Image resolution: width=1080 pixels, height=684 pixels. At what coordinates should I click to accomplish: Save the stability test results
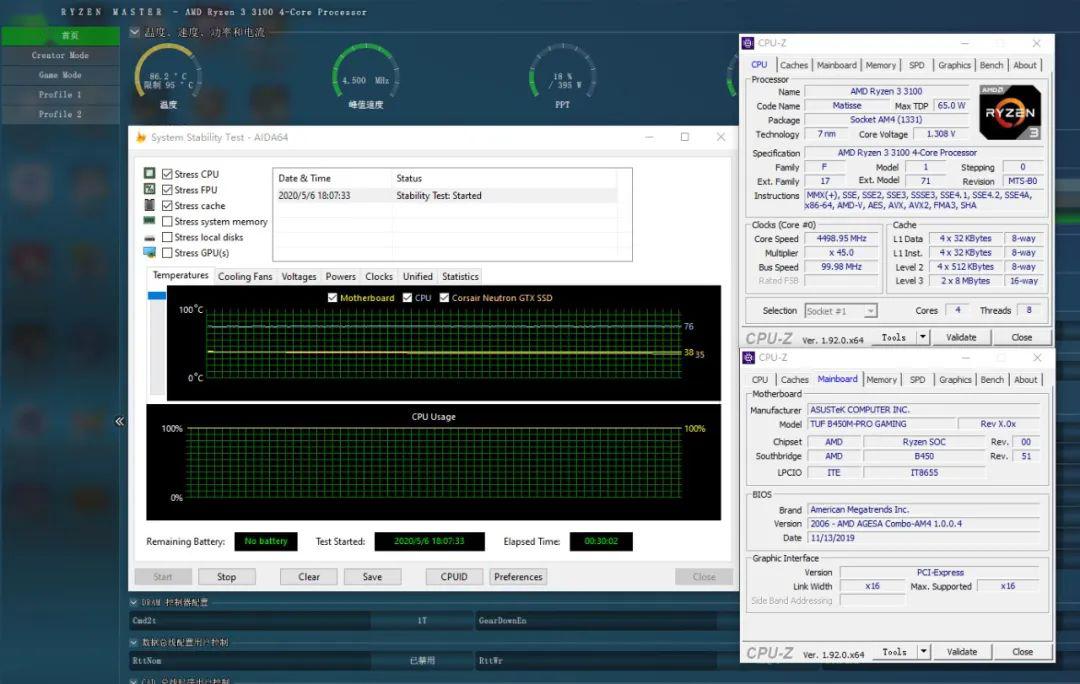click(x=372, y=577)
